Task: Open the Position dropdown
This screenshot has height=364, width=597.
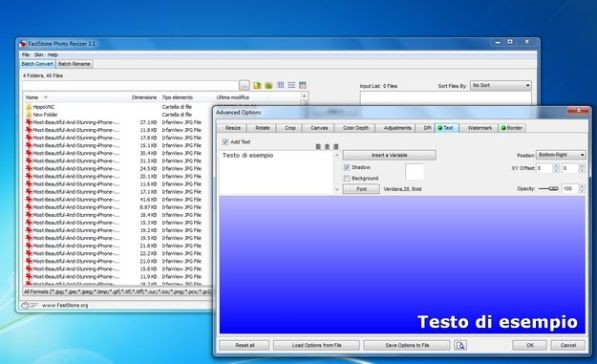Action: 561,155
